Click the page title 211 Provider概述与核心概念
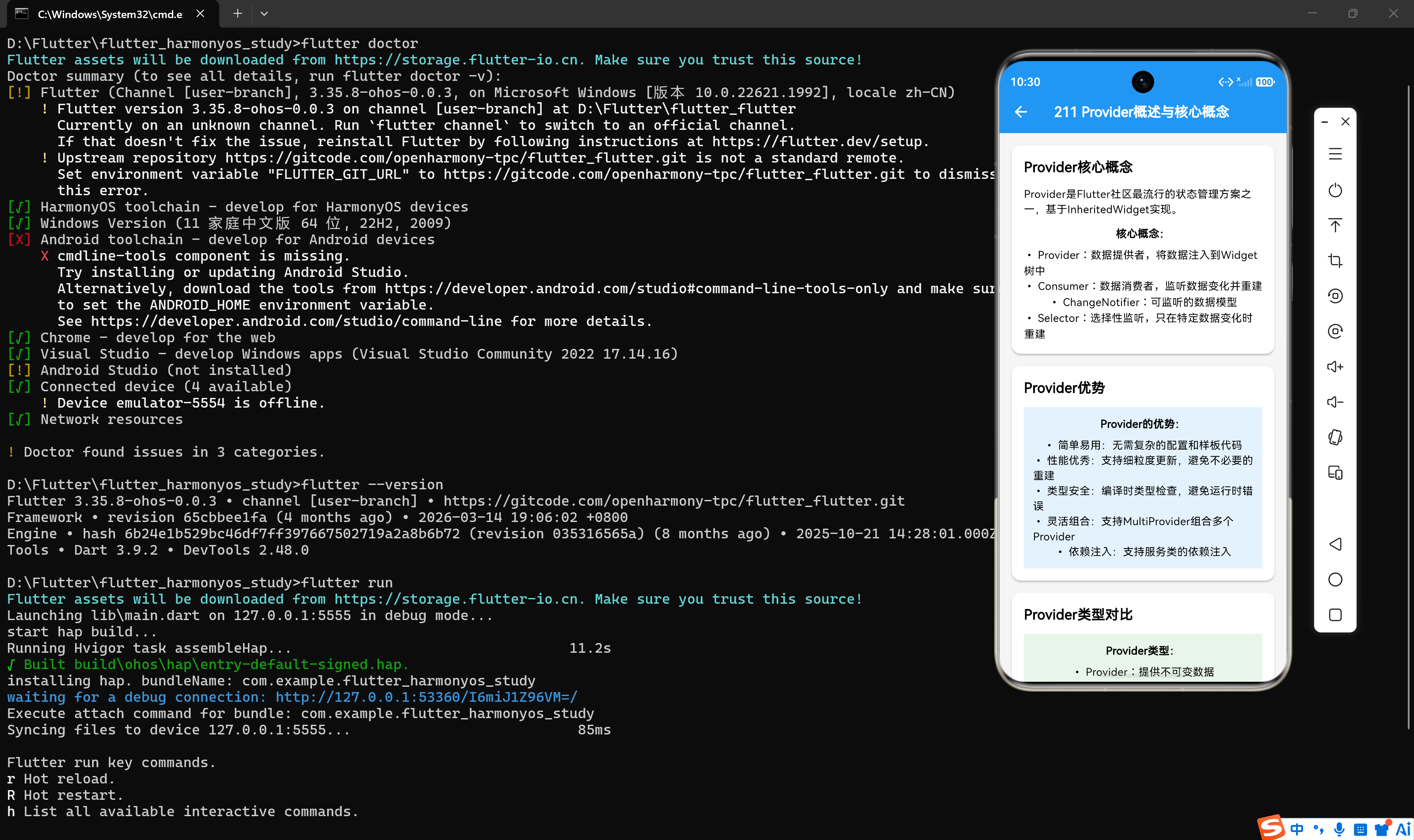 [x=1141, y=112]
